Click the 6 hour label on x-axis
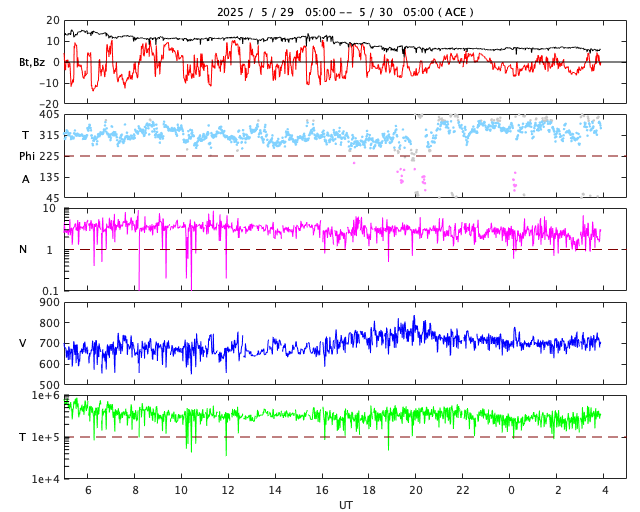Screen dimensions: 640x512 tap(88, 490)
